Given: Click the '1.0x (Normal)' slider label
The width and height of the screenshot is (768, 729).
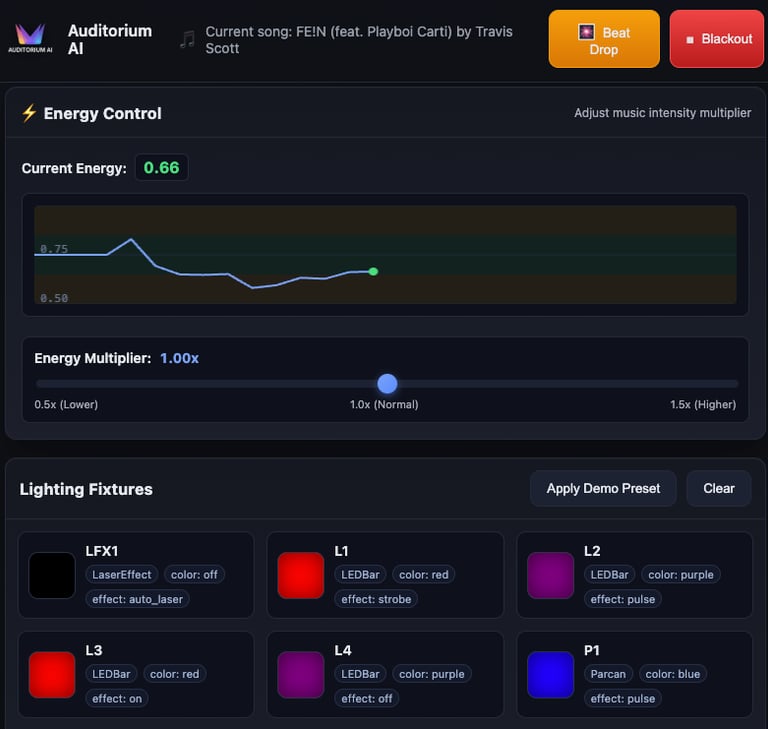Looking at the screenshot, I should 384,405.
